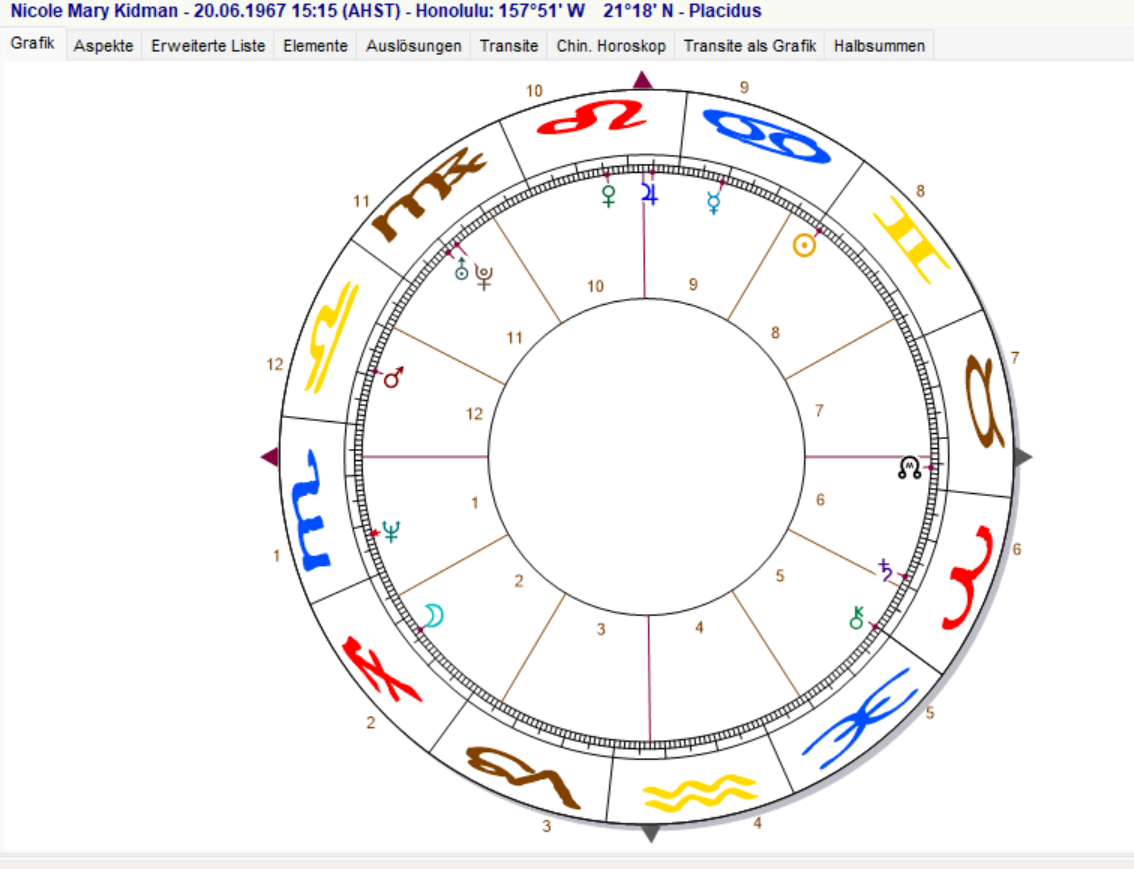Open the Erweiterte Liste tab
This screenshot has height=869, width=1134.
pyautogui.click(x=208, y=46)
